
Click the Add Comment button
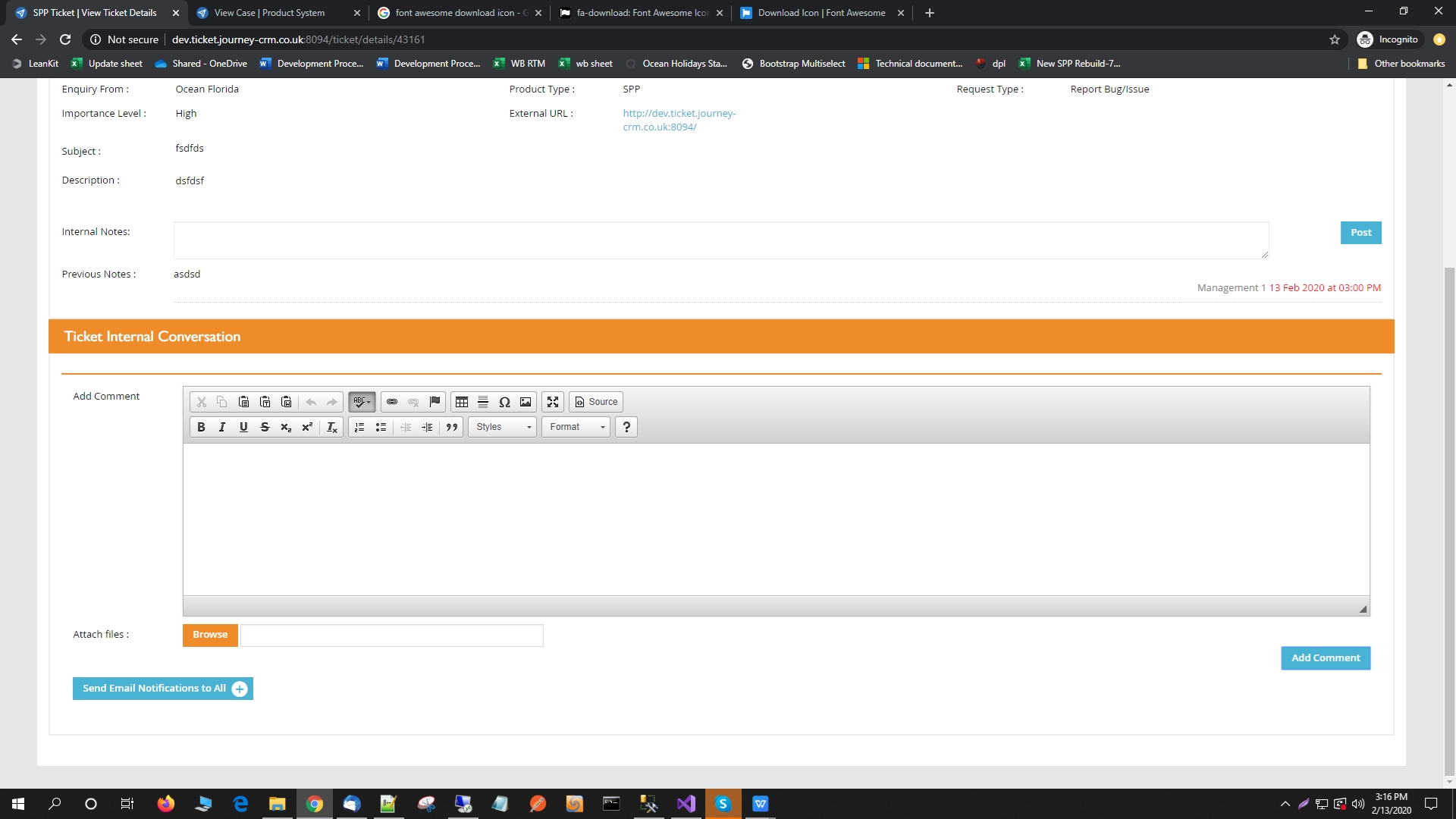point(1325,658)
